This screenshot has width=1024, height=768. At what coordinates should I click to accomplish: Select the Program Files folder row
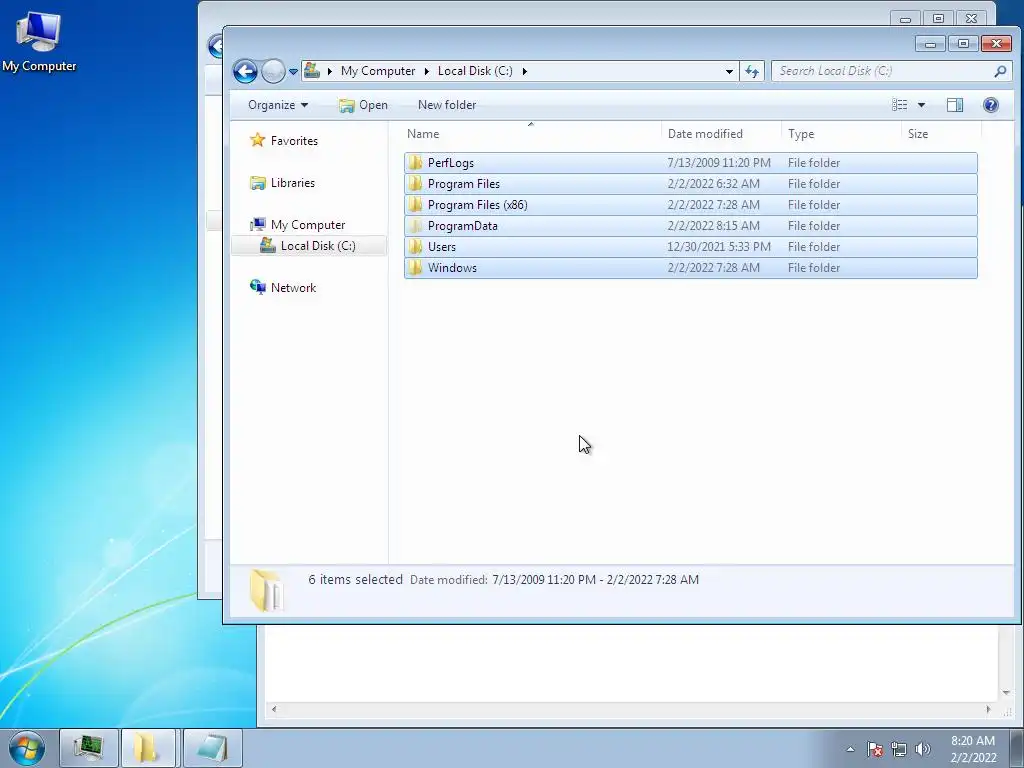click(691, 184)
